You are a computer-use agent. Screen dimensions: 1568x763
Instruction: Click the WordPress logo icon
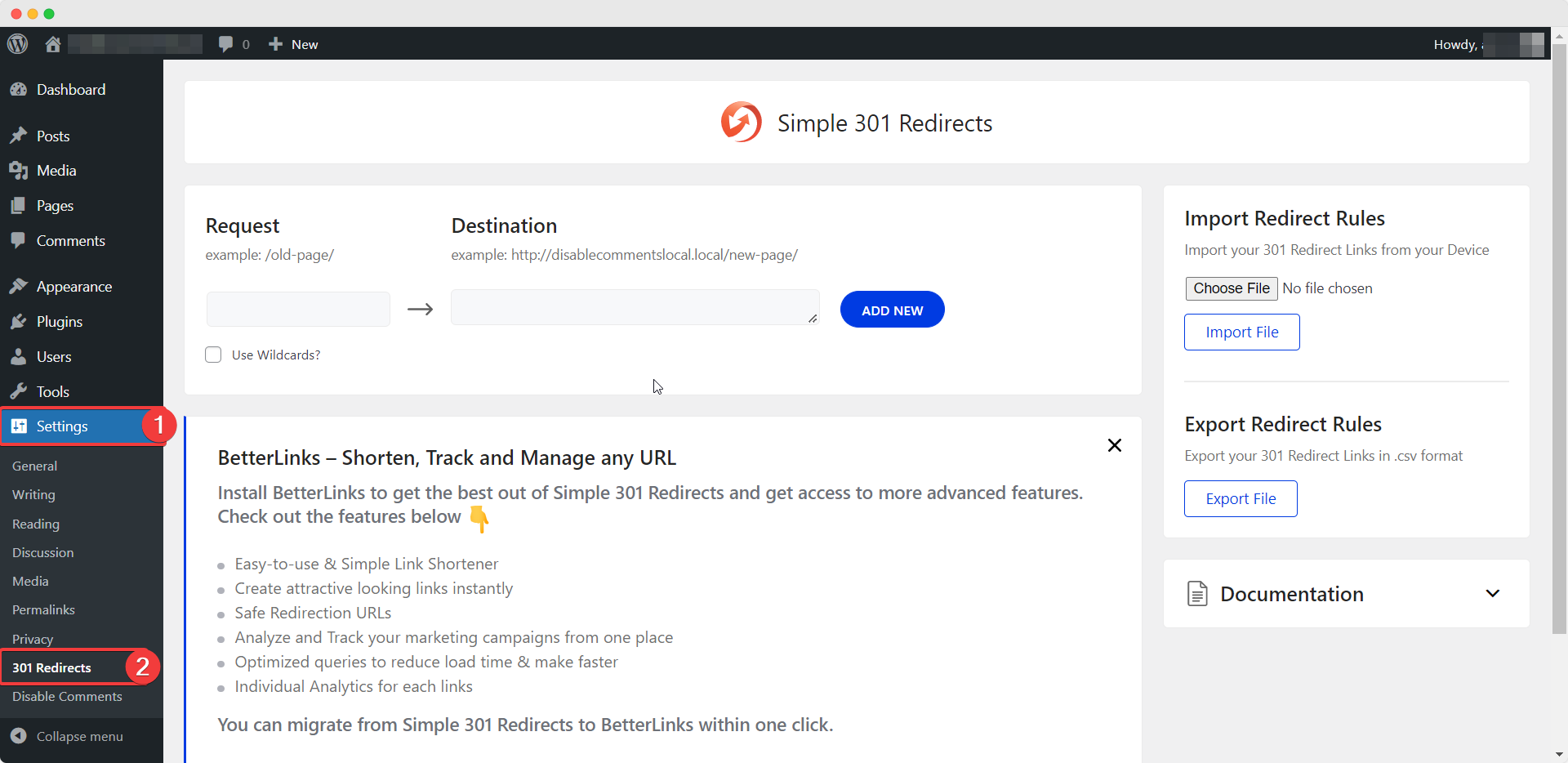point(18,44)
